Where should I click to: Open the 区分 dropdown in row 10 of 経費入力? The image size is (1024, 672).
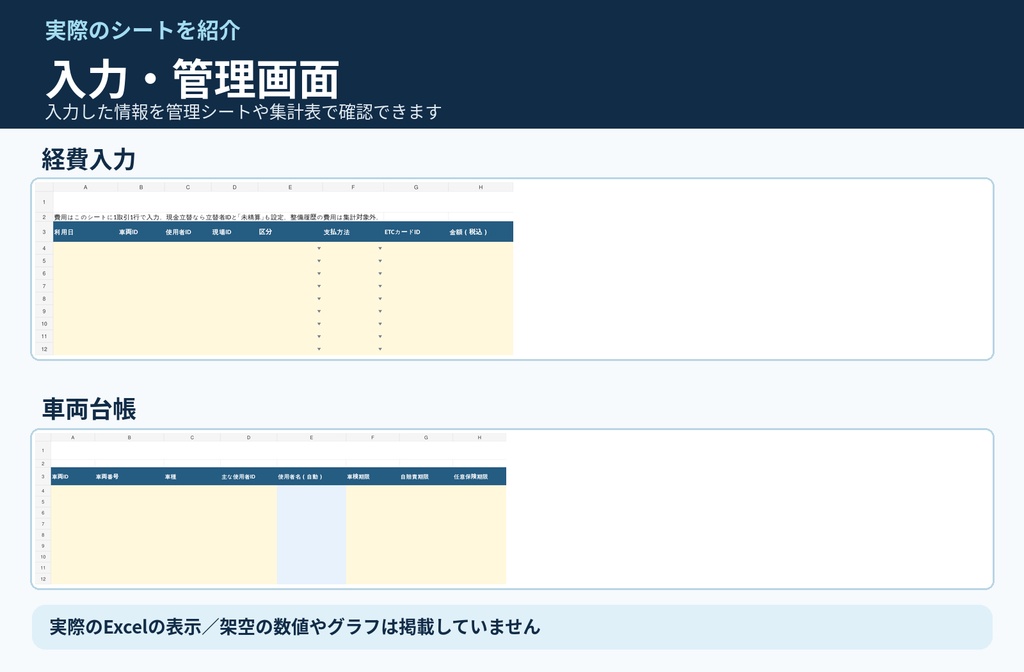coord(319,324)
